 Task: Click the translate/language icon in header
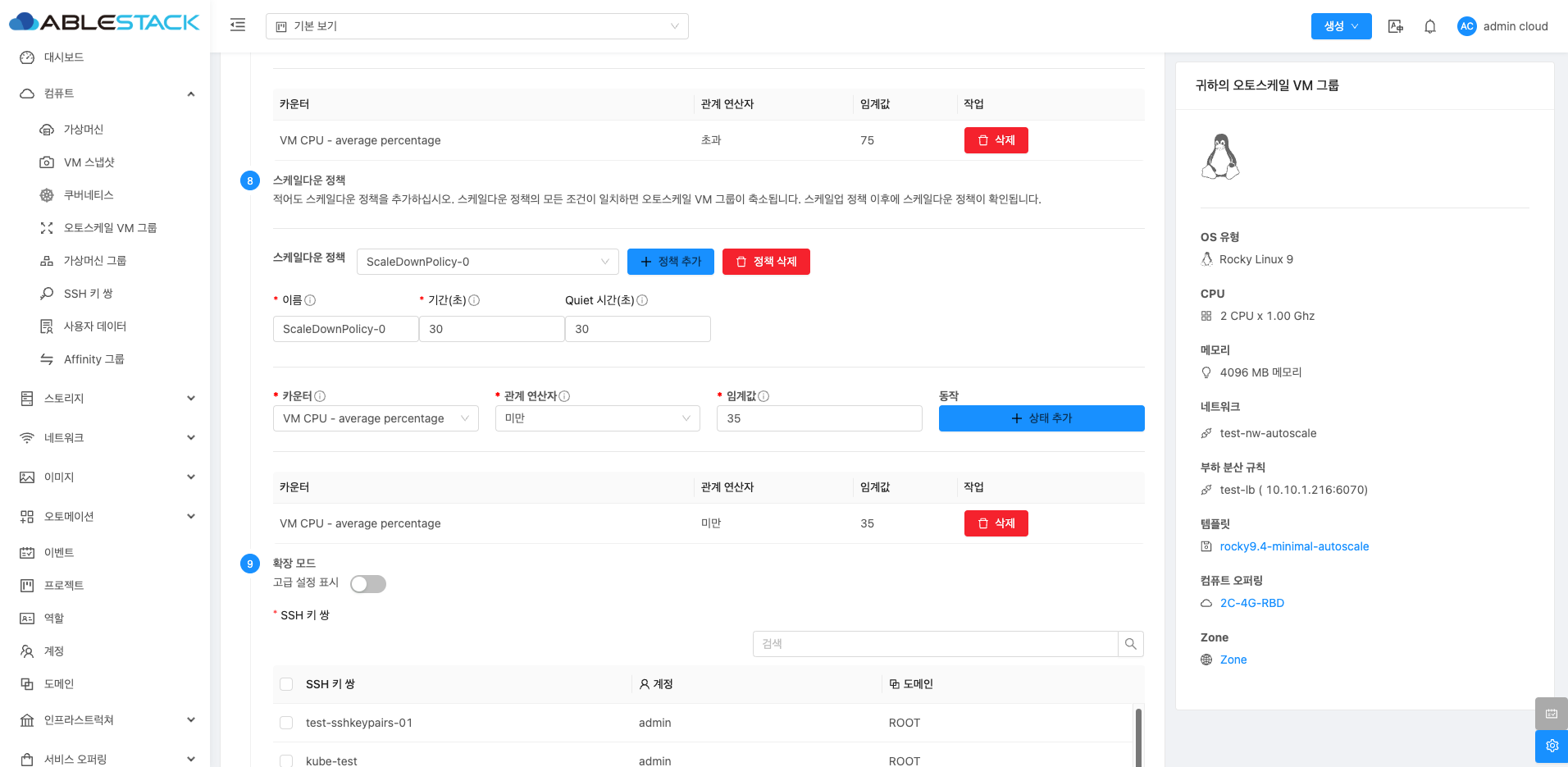click(1395, 26)
